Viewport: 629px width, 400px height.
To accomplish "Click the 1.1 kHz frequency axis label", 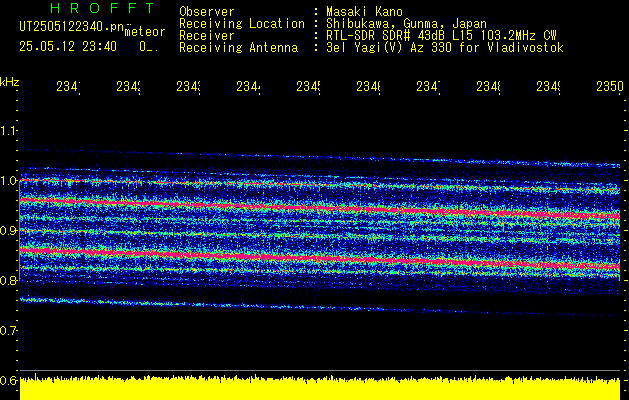I will pos(8,130).
